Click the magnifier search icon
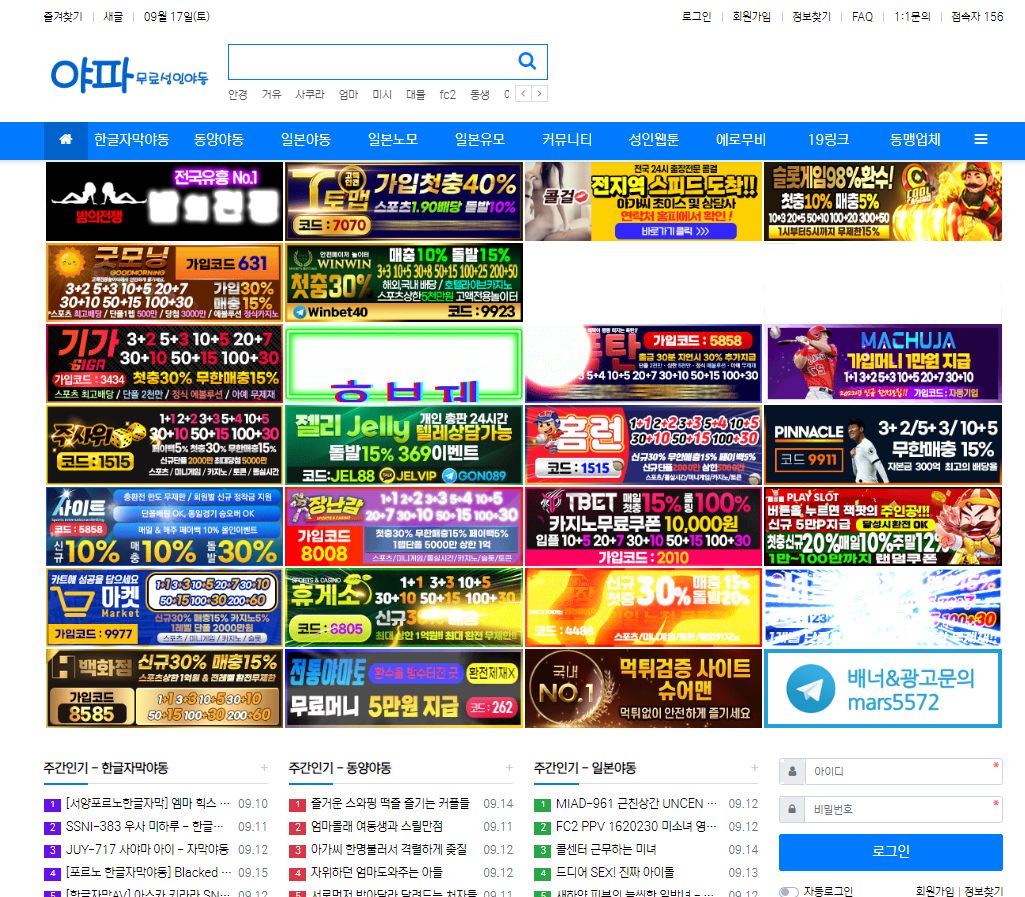The height and width of the screenshot is (897, 1025). coord(527,62)
